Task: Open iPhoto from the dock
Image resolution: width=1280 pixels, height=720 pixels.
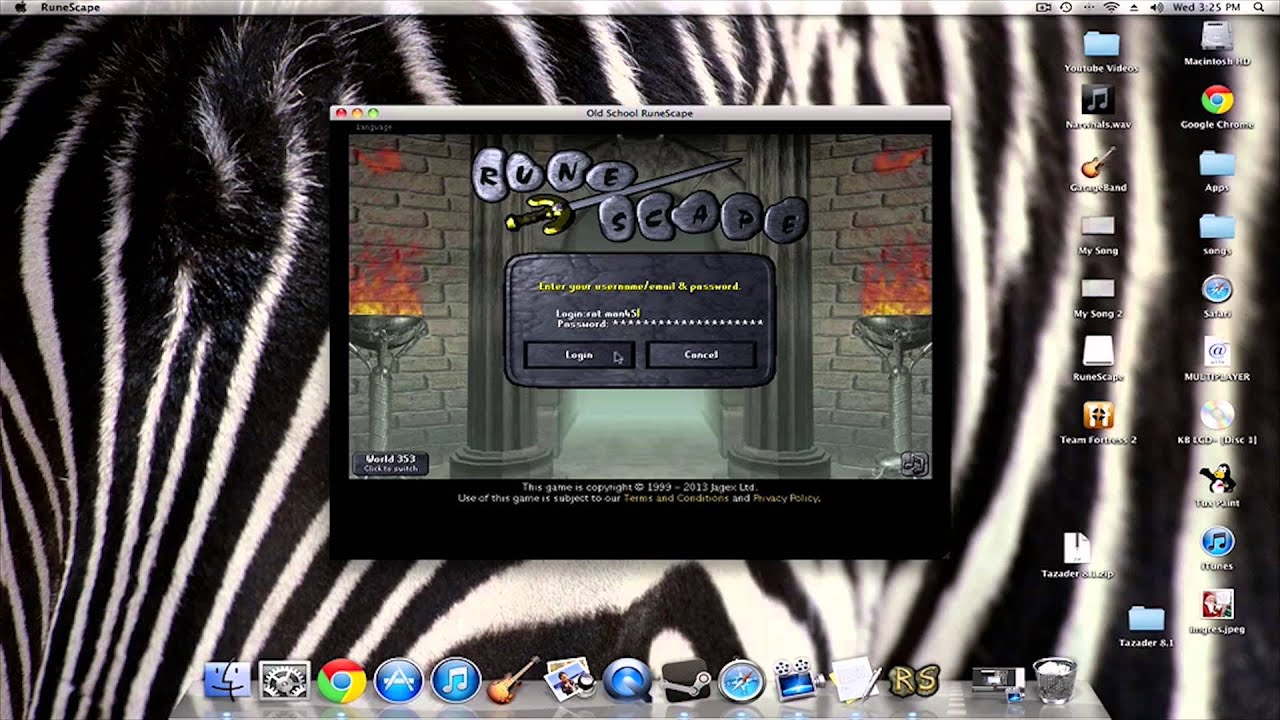Action: 569,681
